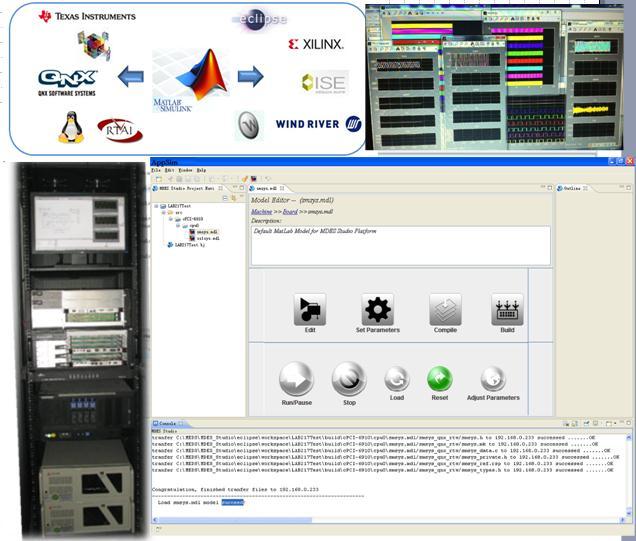
Task: Click the green Reset button
Action: coord(440,379)
